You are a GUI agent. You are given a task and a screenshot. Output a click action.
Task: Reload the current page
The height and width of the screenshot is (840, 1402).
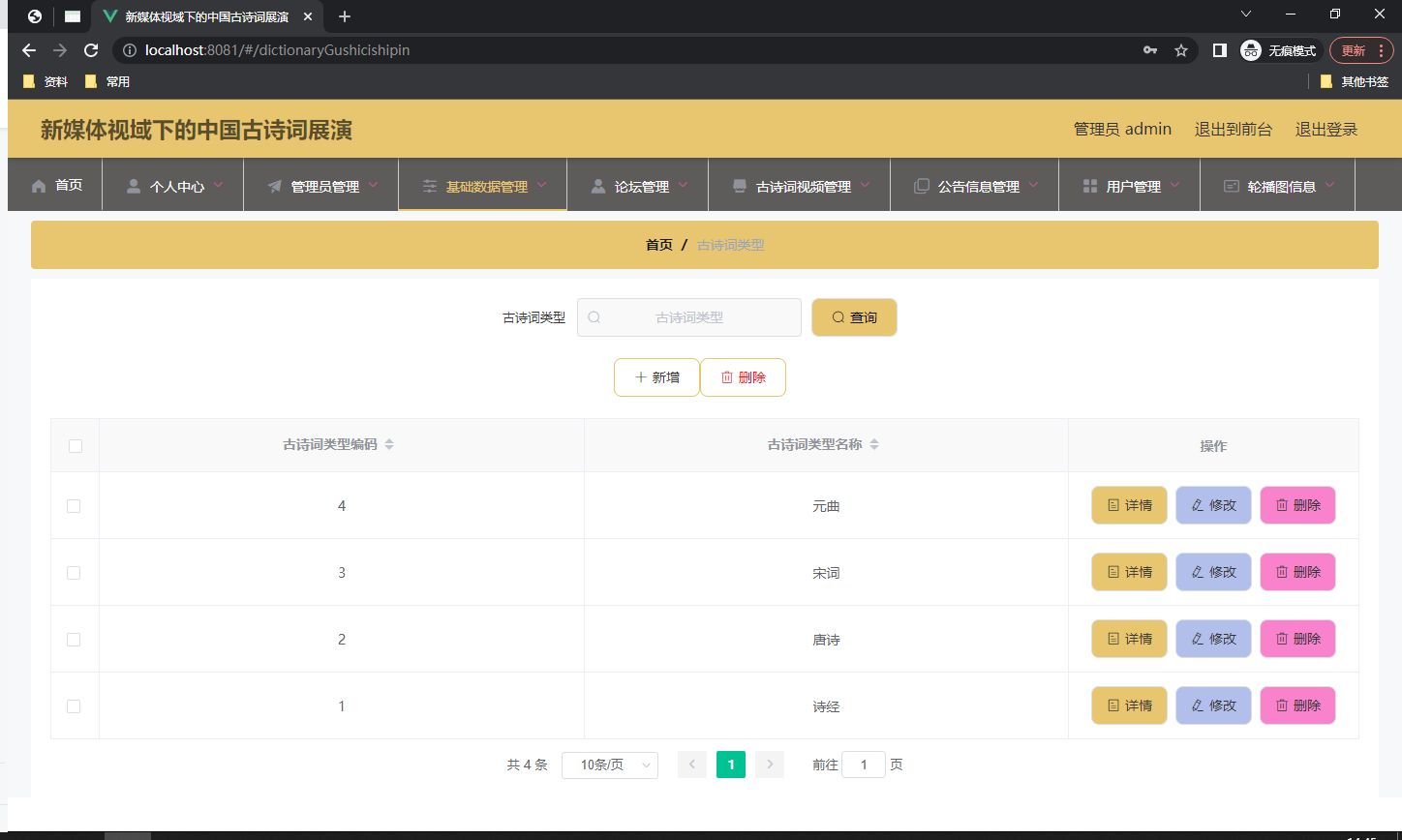click(x=91, y=50)
